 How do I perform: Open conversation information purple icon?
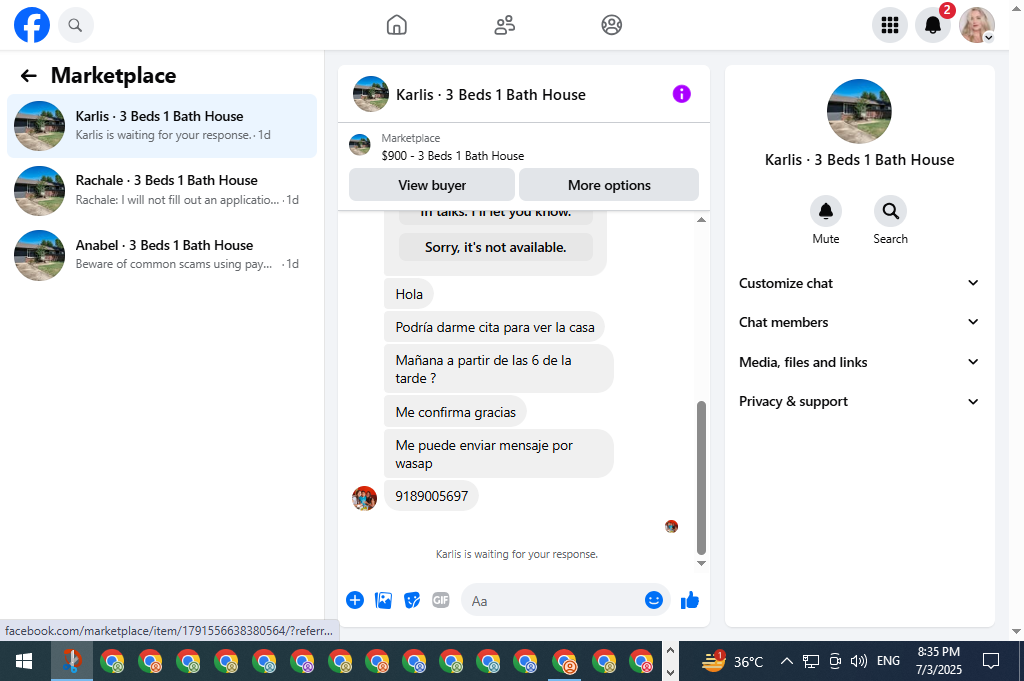pyautogui.click(x=681, y=94)
